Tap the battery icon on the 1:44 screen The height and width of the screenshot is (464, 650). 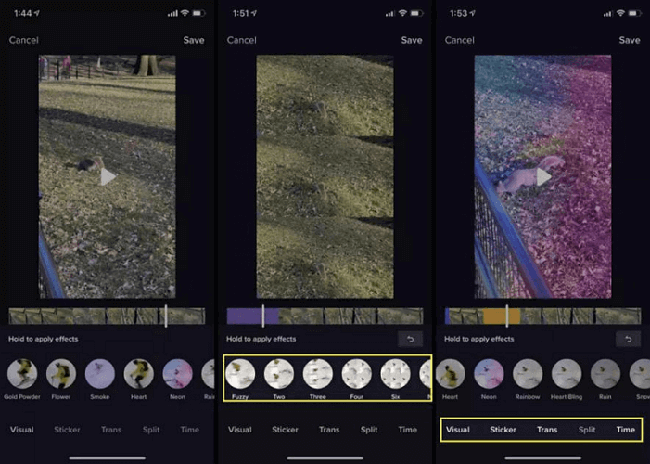(199, 13)
